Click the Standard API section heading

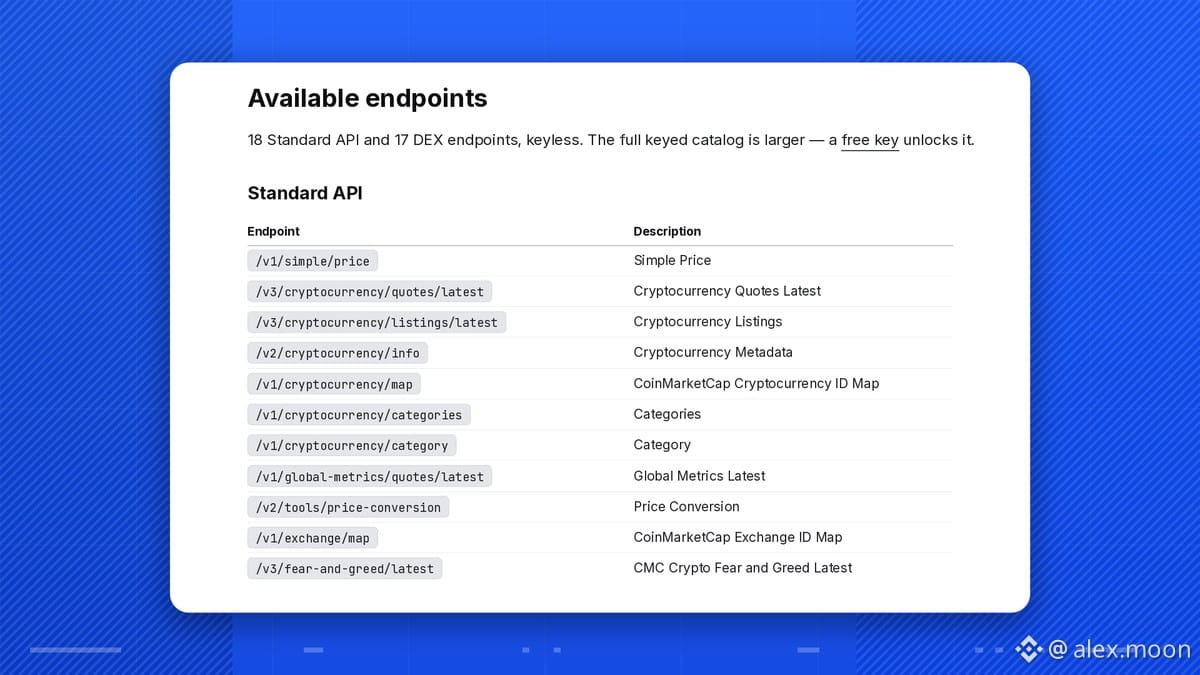click(305, 193)
